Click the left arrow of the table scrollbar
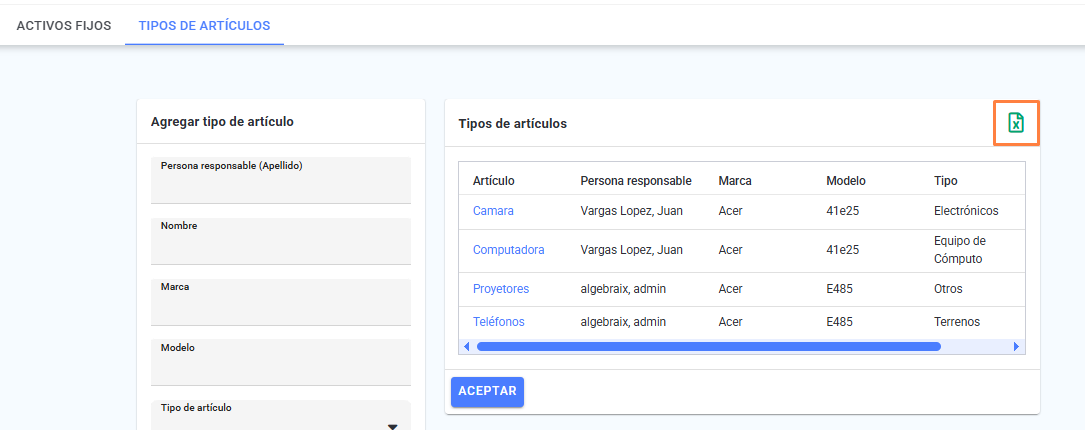The width and height of the screenshot is (1085, 430). (466, 346)
